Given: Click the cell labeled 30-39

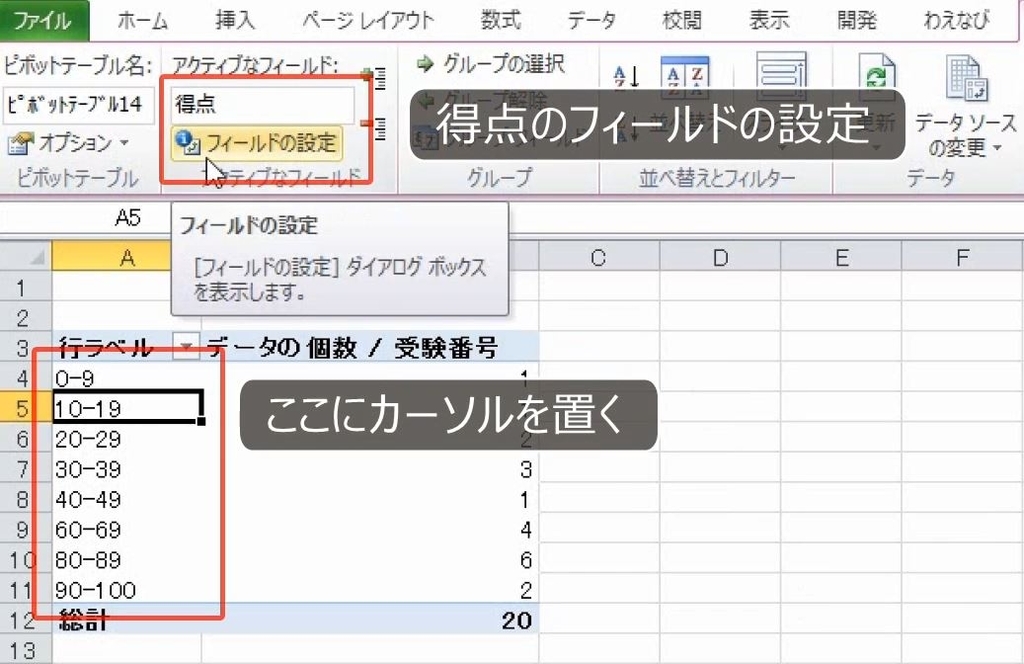Looking at the screenshot, I should click(x=127, y=469).
